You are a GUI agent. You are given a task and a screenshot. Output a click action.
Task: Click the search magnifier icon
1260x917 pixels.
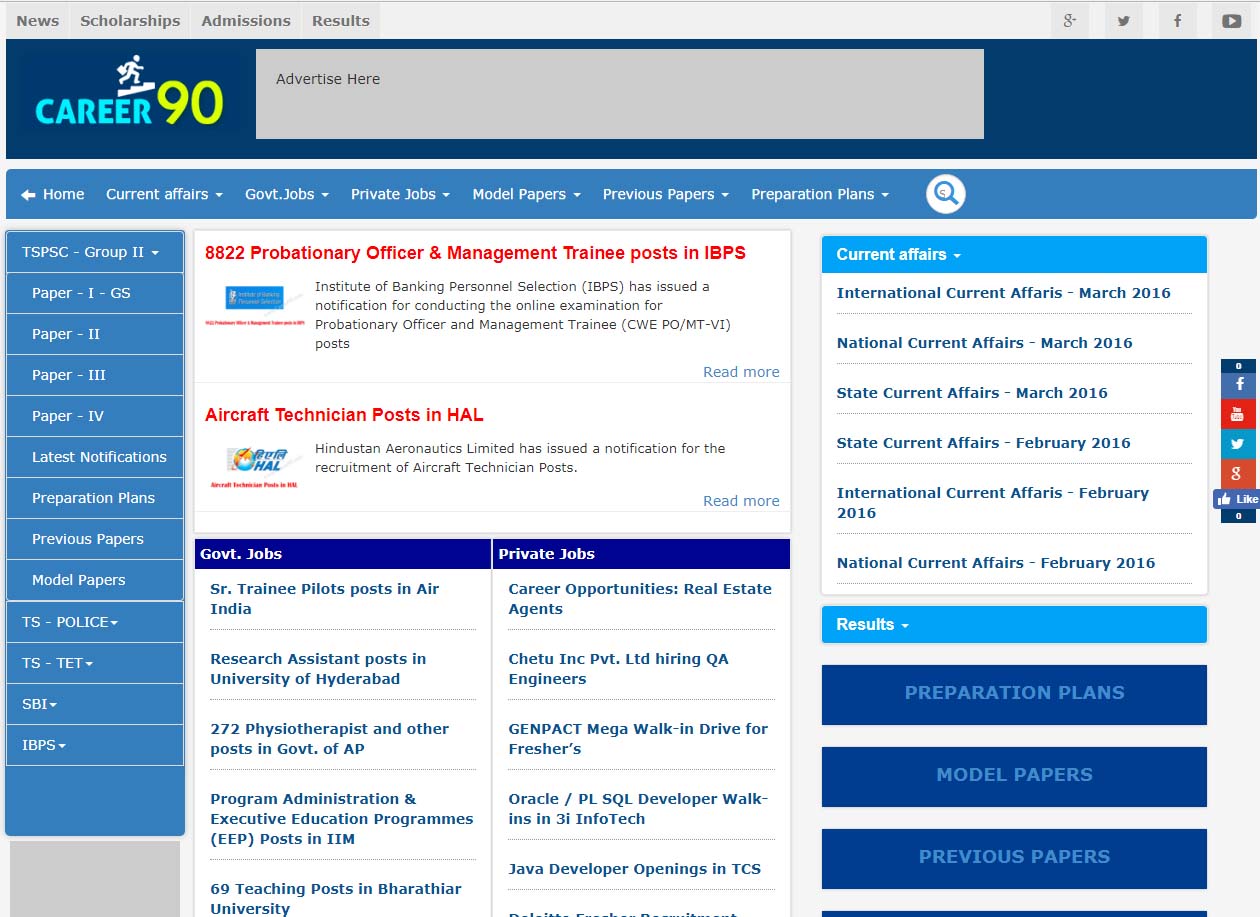pyautogui.click(x=945, y=194)
